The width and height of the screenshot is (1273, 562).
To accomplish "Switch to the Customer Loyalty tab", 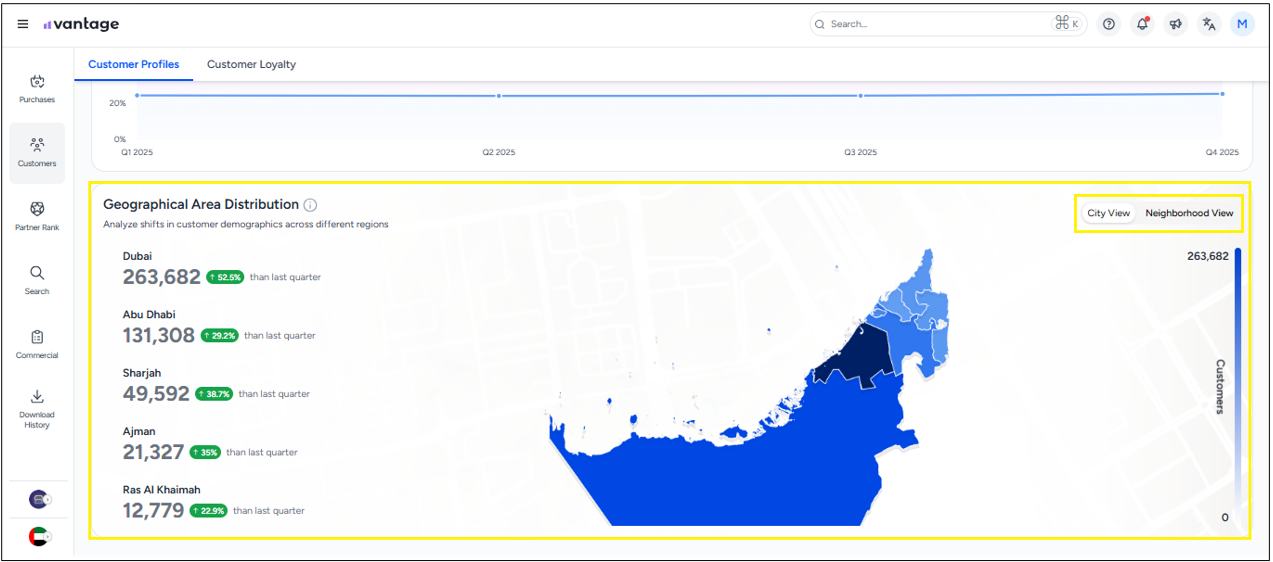I will 251,64.
